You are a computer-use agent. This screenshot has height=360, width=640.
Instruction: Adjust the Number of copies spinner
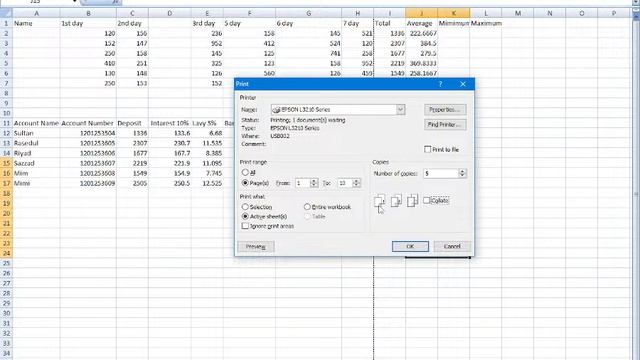pos(462,173)
